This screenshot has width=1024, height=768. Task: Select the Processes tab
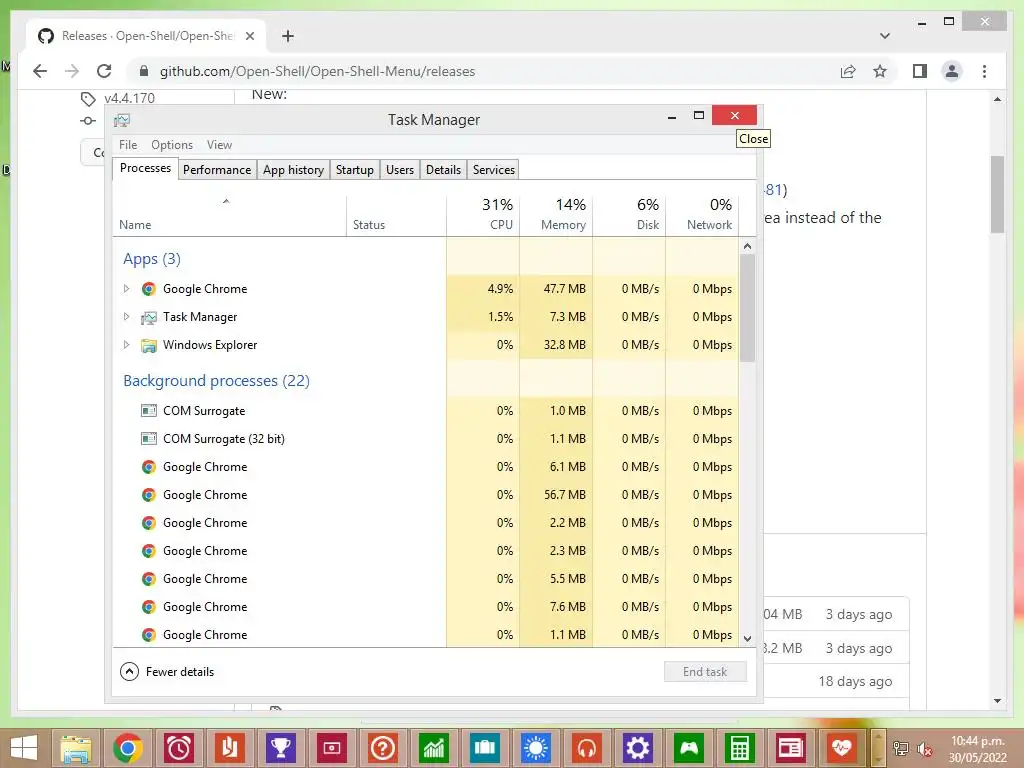pyautogui.click(x=145, y=168)
